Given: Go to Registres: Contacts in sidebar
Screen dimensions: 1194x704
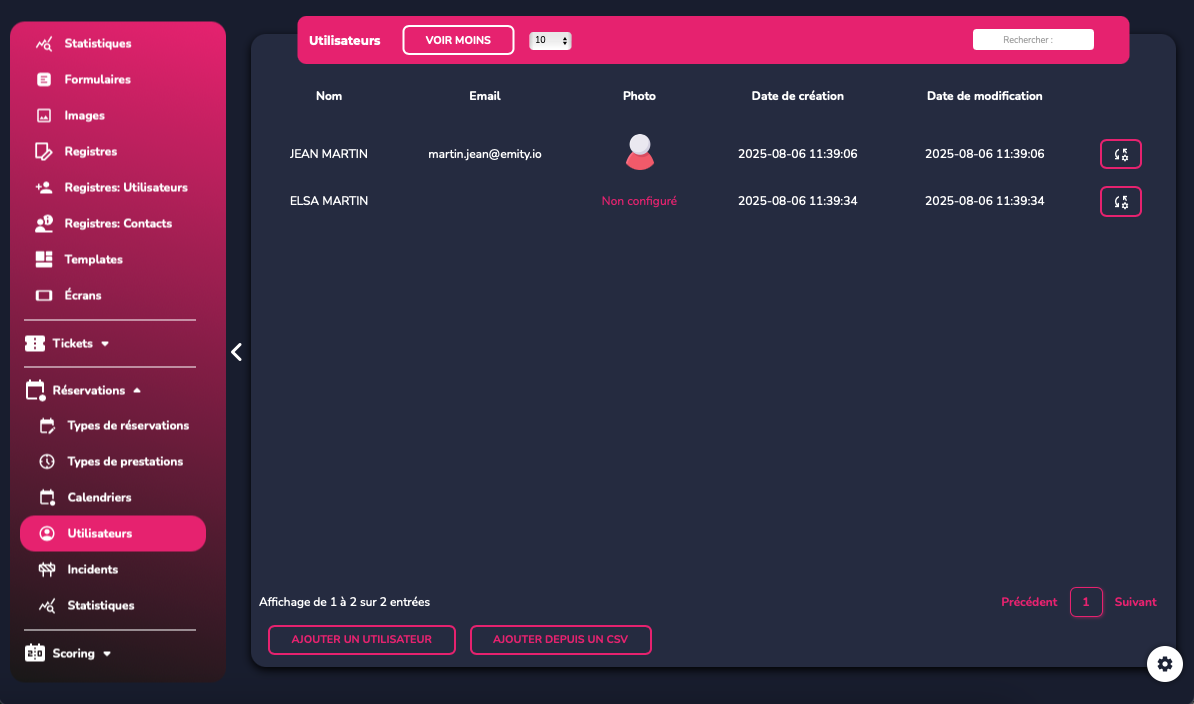Looking at the screenshot, I should click(x=117, y=224).
